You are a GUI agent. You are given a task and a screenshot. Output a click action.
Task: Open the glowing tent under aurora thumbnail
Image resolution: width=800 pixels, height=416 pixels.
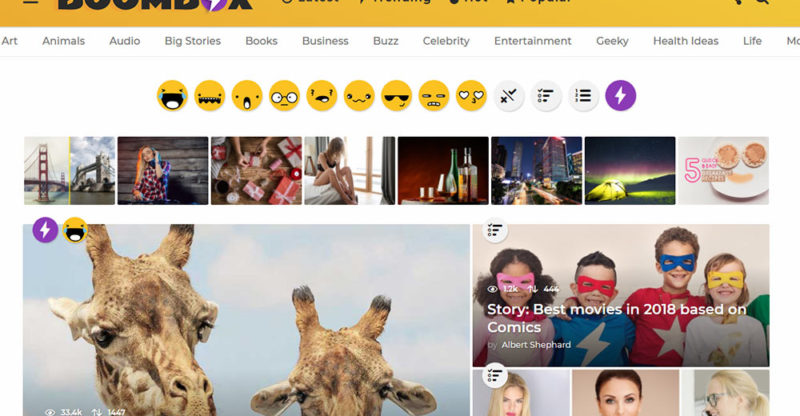pos(630,170)
